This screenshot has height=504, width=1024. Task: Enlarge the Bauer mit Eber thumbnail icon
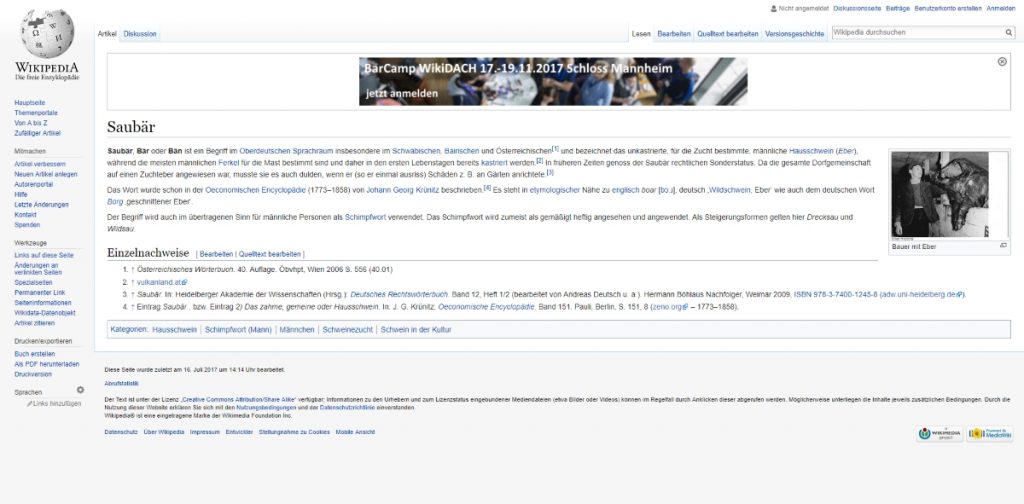[x=1003, y=245]
